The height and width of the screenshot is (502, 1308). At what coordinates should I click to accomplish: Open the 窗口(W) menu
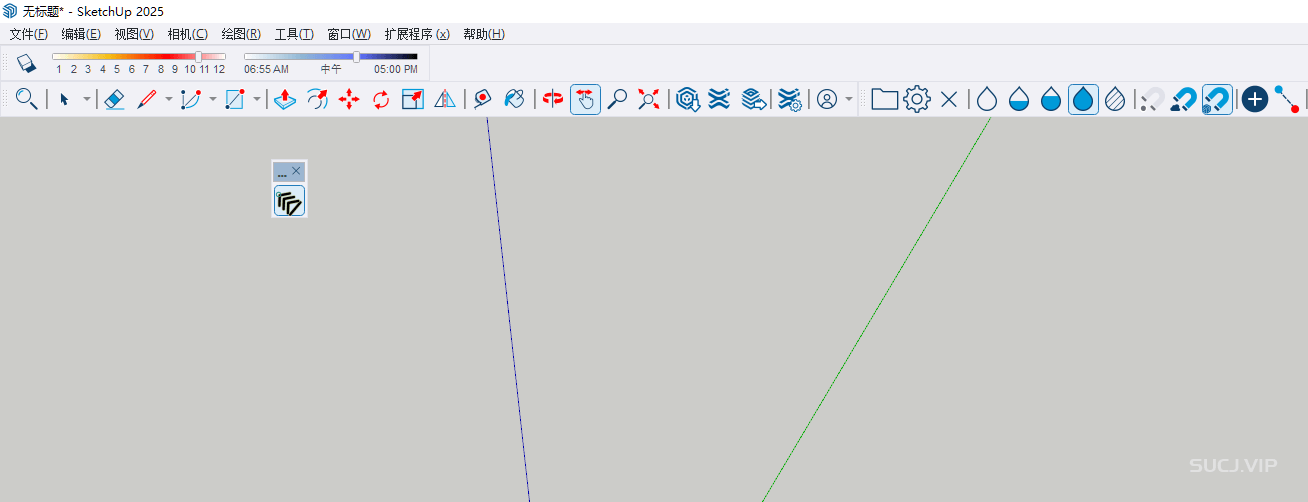coord(348,34)
